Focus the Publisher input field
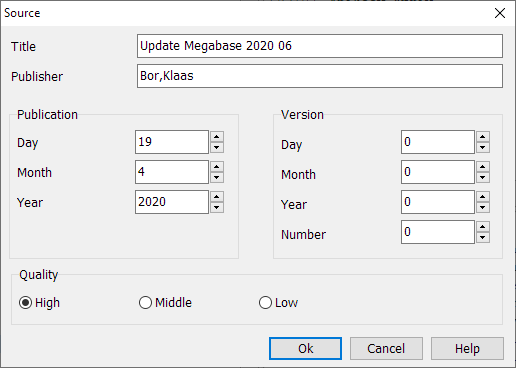The width and height of the screenshot is (516, 368). [x=320, y=76]
